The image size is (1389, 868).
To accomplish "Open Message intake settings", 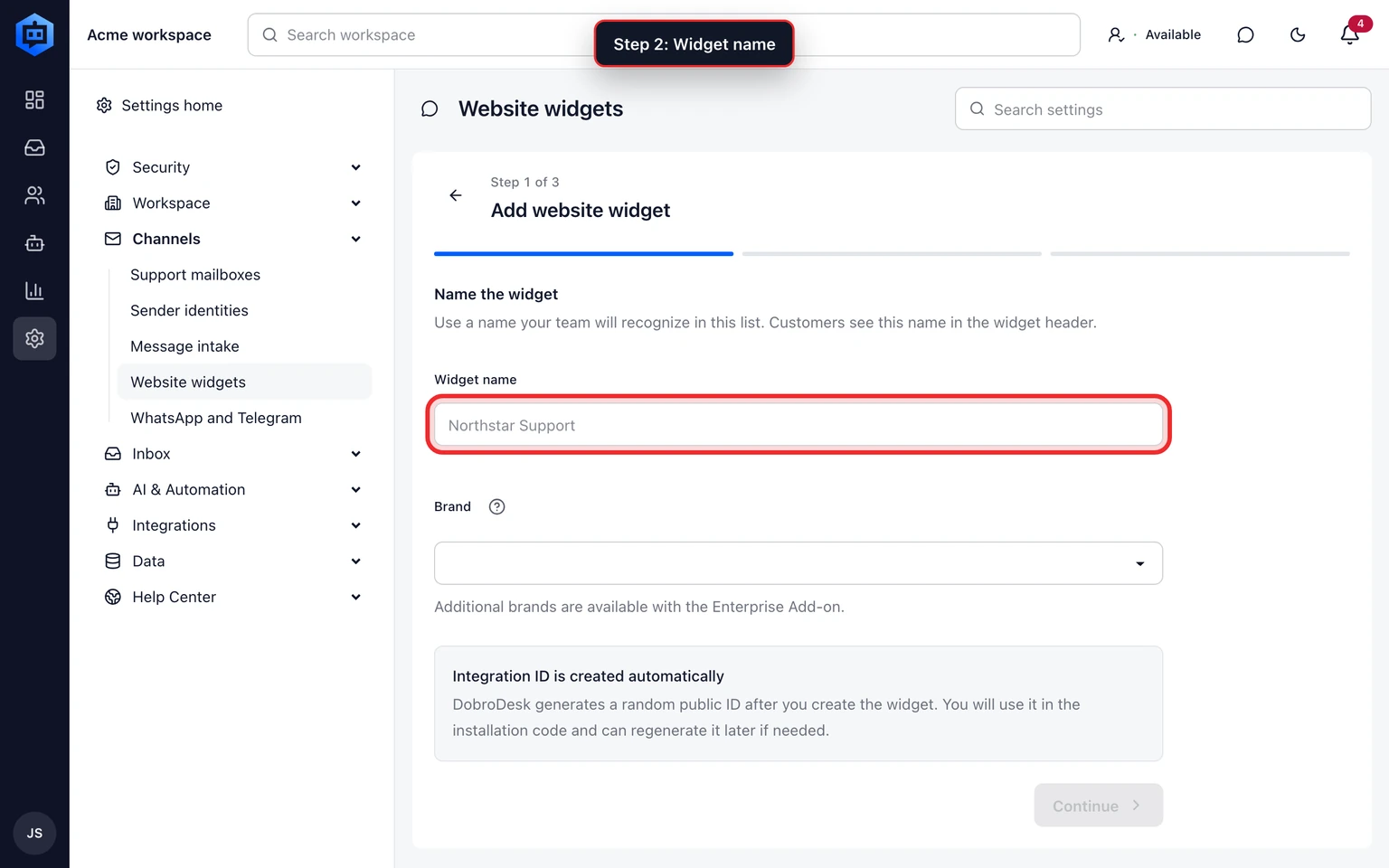I will pyautogui.click(x=184, y=346).
